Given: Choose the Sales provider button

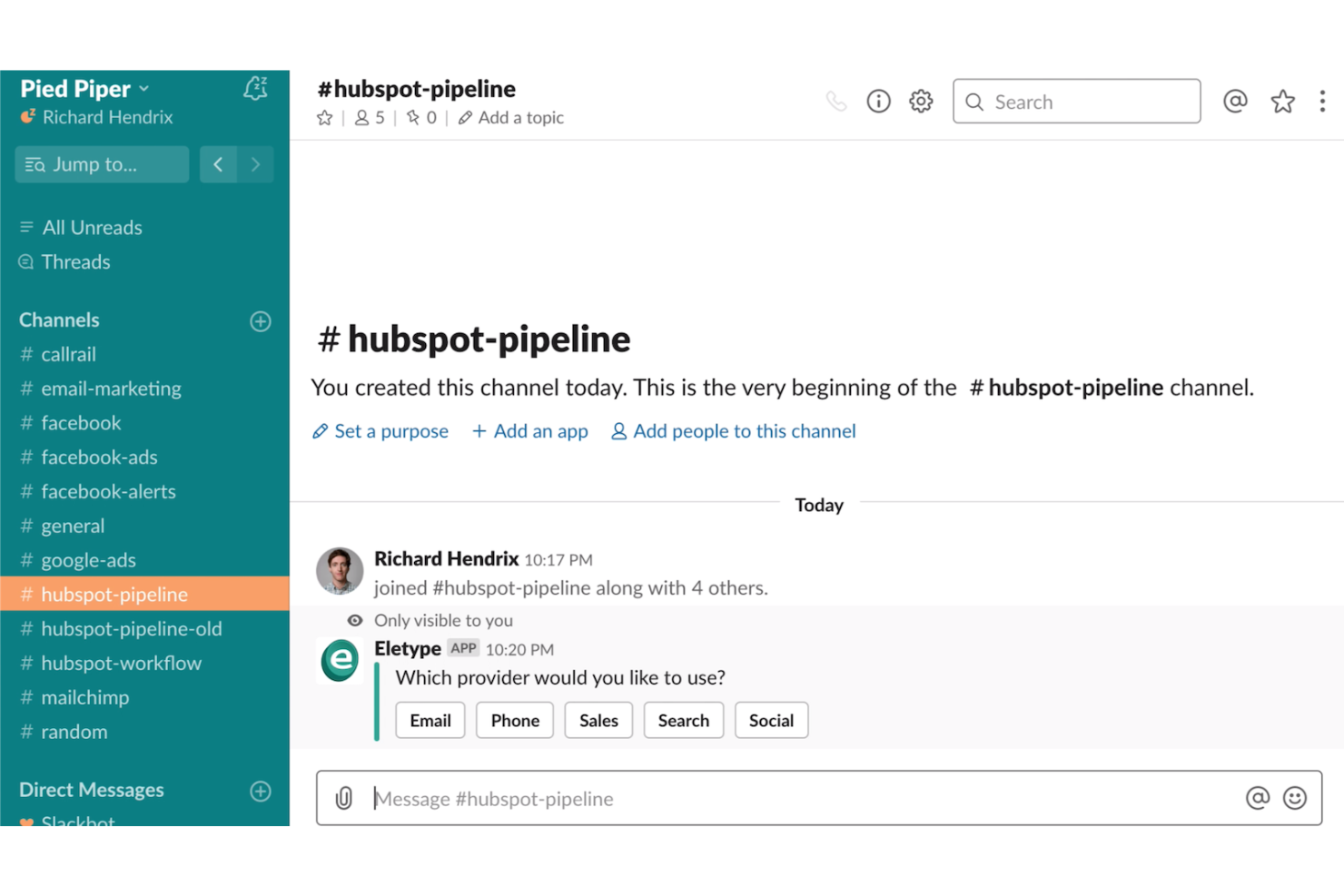Looking at the screenshot, I should 598,721.
